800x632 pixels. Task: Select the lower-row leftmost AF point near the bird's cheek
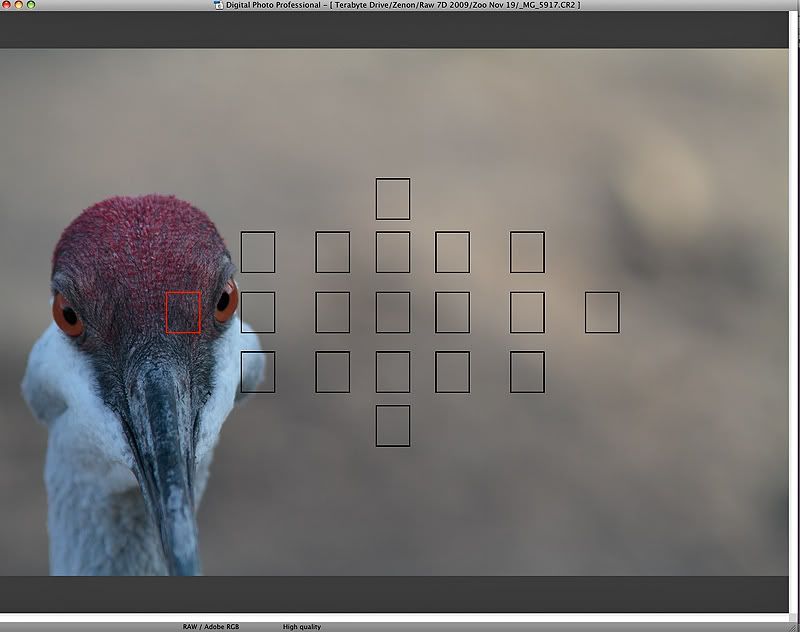258,372
